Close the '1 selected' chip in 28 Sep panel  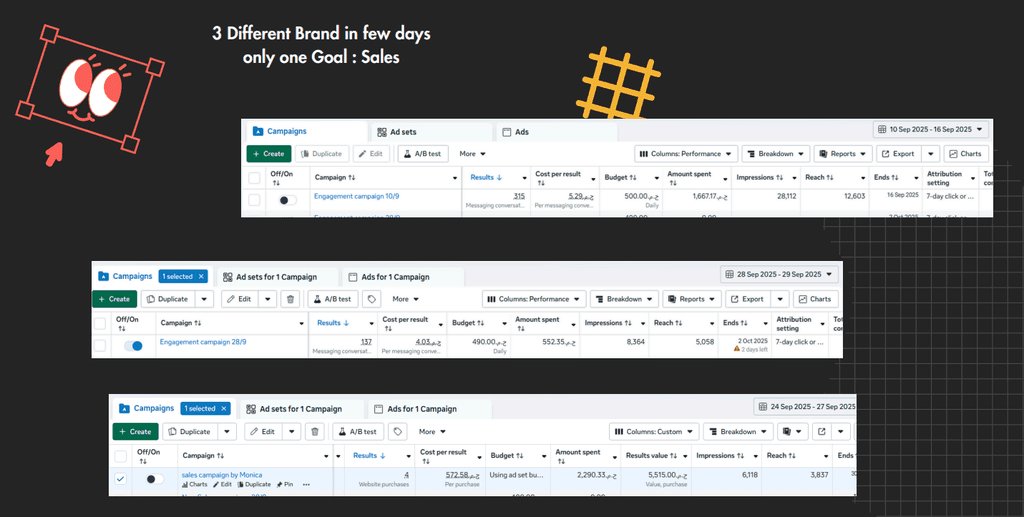pos(201,277)
